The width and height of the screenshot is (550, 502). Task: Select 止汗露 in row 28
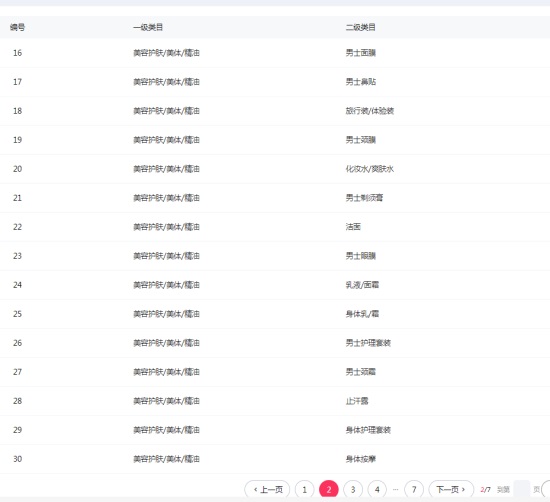tap(357, 401)
